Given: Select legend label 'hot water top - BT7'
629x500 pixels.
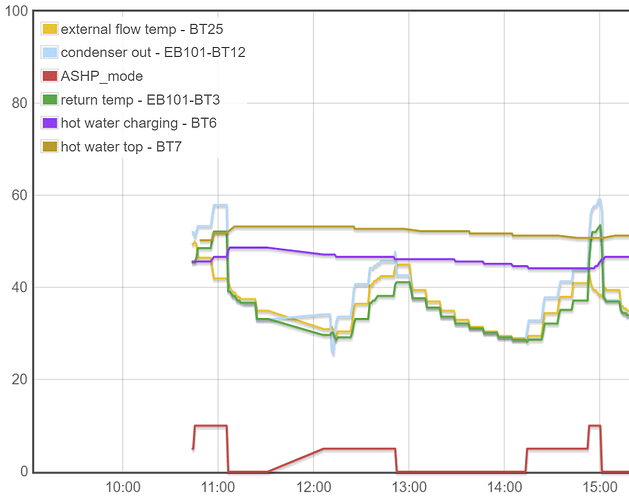Looking at the screenshot, I should (122, 147).
